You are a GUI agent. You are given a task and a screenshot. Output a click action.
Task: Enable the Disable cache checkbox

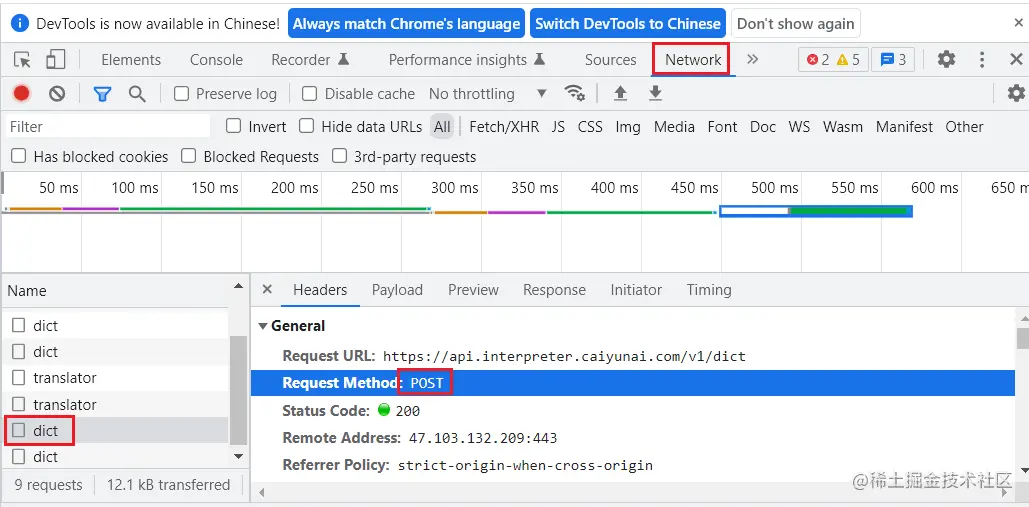[309, 94]
